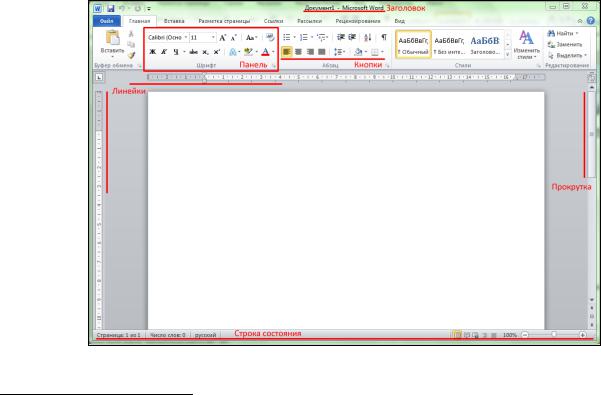The image size is (601, 395).
Task: Click the Redo icon in quick access toolbar
Action: click(138, 8)
